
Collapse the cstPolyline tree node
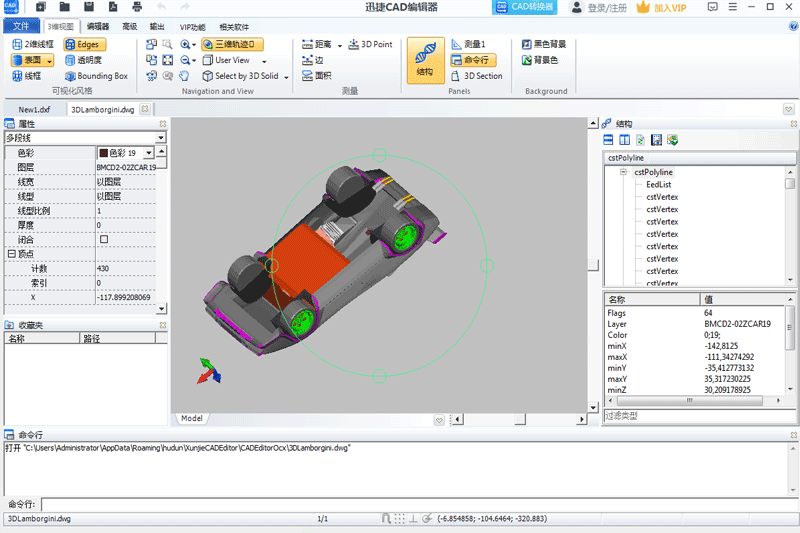623,172
